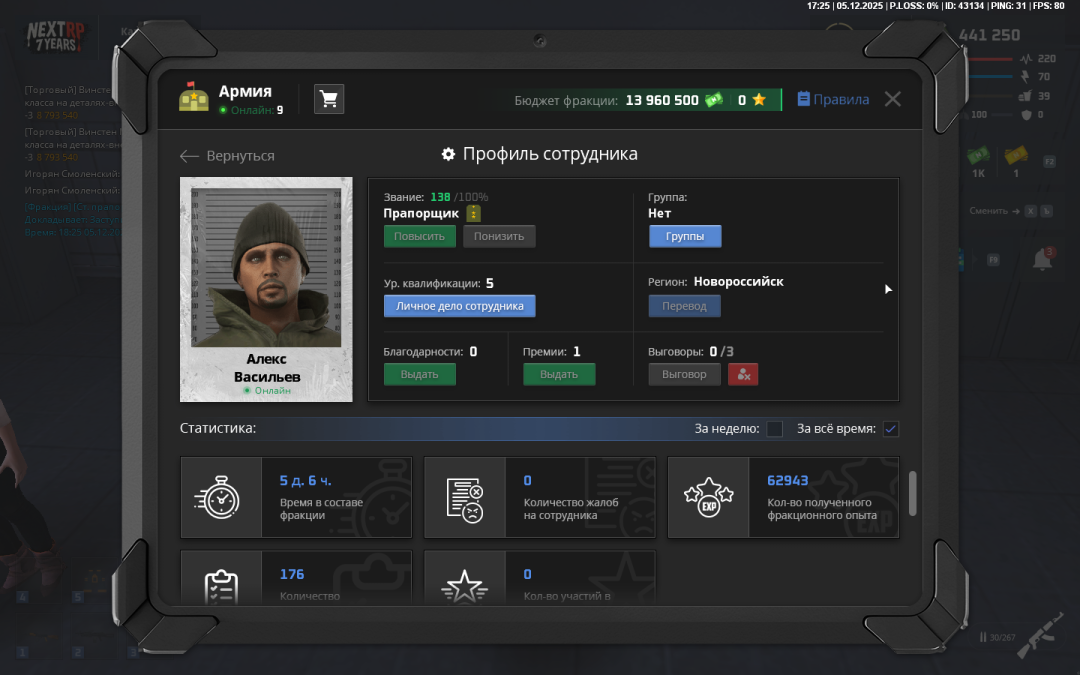Click the complaints document icon
Image resolution: width=1080 pixels, height=675 pixels.
pos(465,497)
